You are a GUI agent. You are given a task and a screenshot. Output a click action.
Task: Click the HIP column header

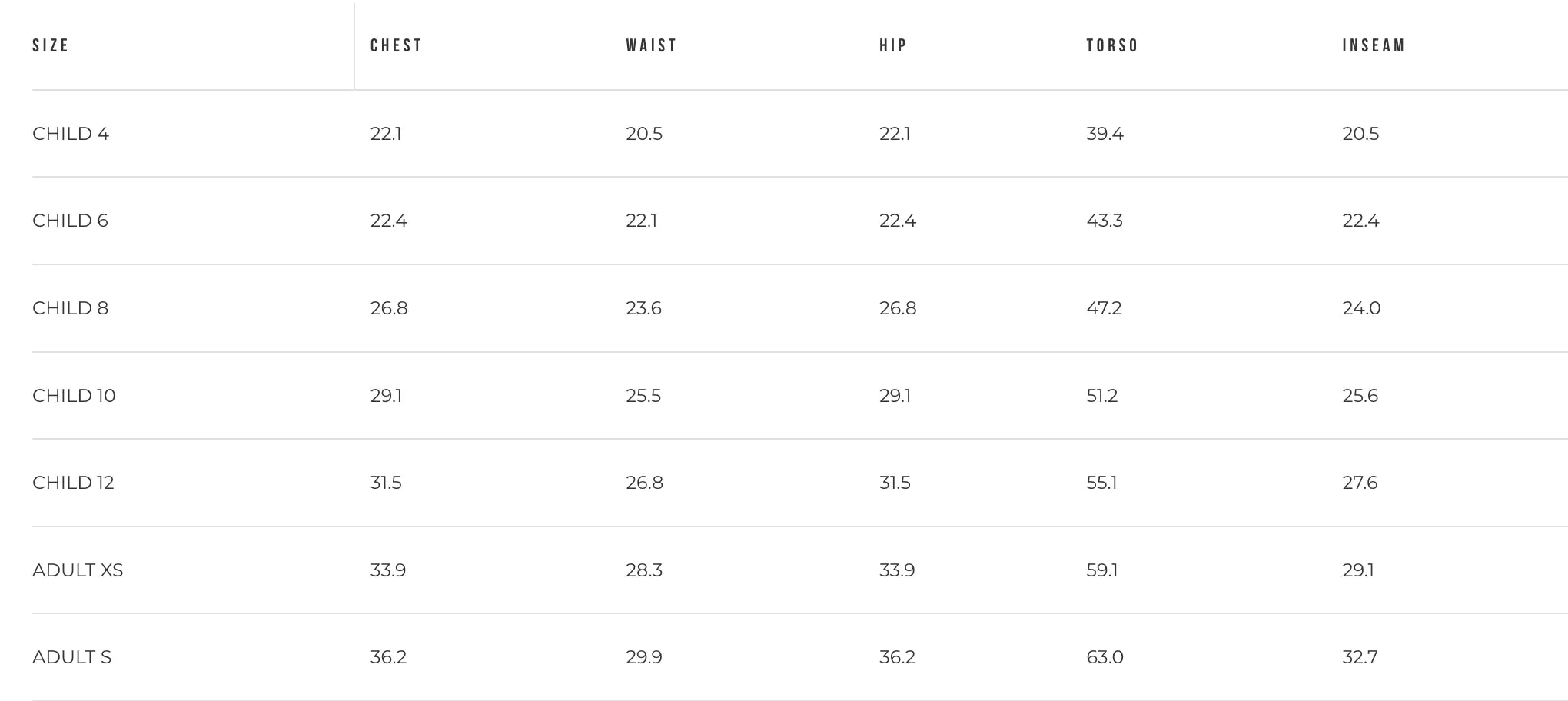(x=893, y=46)
